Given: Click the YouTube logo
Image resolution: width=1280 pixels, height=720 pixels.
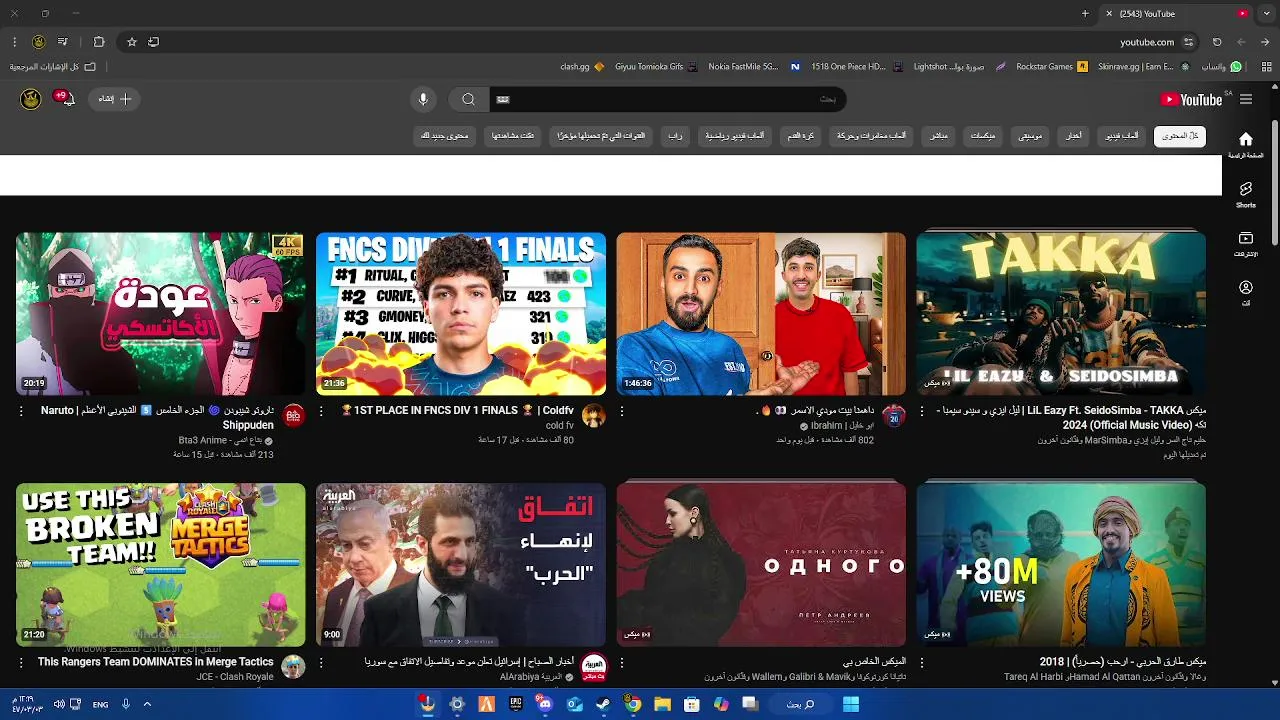Looking at the screenshot, I should [1191, 99].
